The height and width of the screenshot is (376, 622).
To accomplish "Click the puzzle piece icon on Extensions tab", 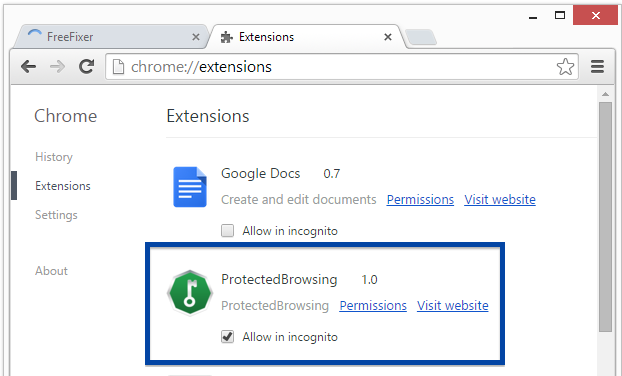I will click(227, 37).
